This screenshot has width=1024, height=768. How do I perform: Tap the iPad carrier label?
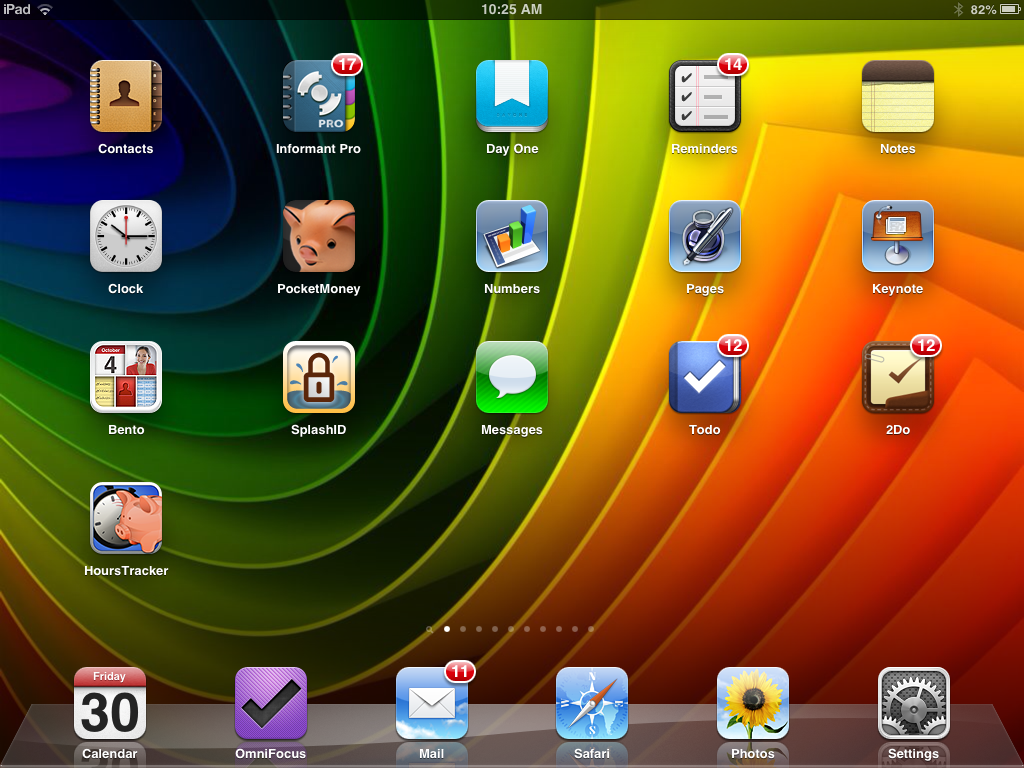coord(17,9)
